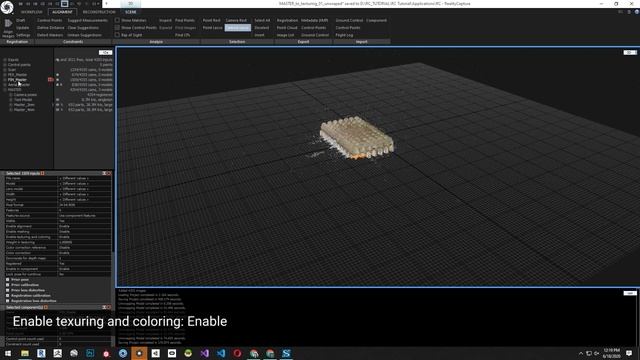Viewport: 640px width, 360px height.
Task: Select the highlighted layout icon in the title bar
Action: pyautogui.click(x=64, y=4)
